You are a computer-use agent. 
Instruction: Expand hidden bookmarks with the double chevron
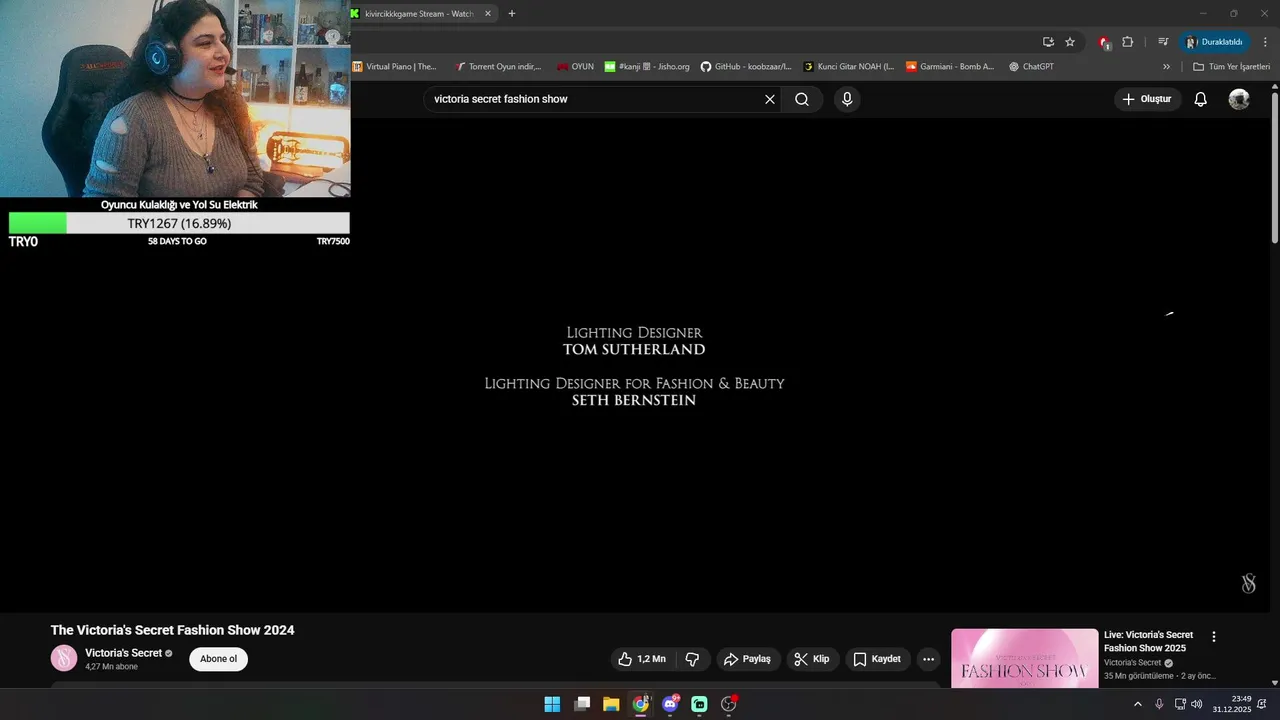tap(1166, 67)
